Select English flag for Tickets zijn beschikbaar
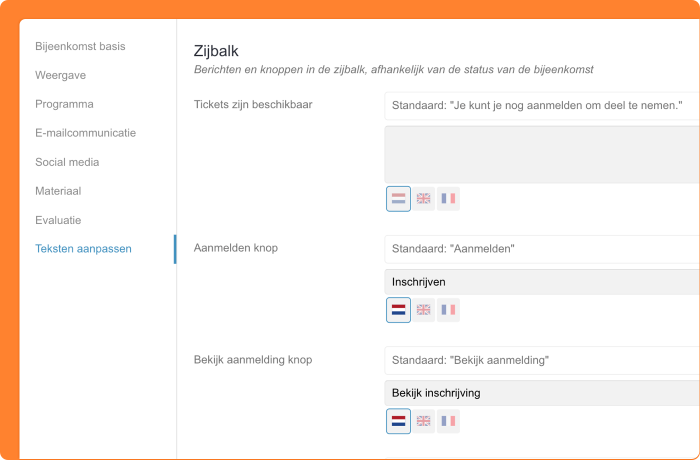This screenshot has width=700, height=460. coord(423,199)
